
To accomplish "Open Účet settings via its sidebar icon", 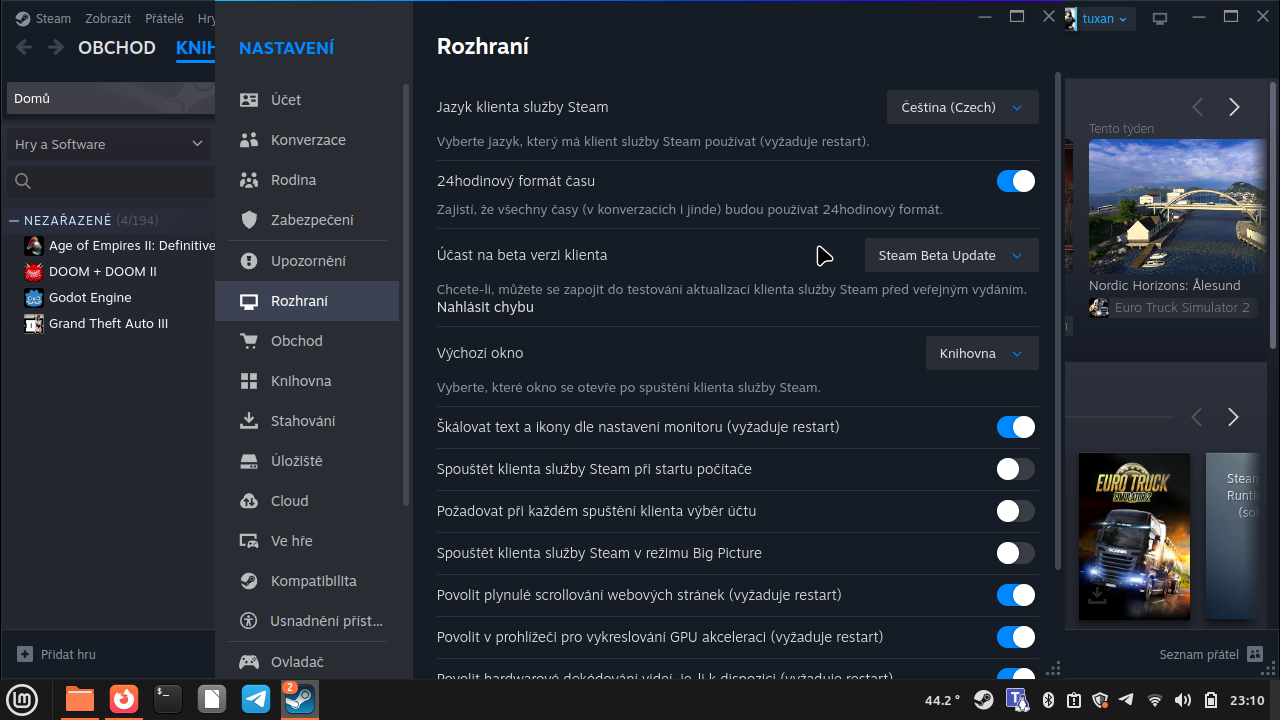I will (250, 100).
